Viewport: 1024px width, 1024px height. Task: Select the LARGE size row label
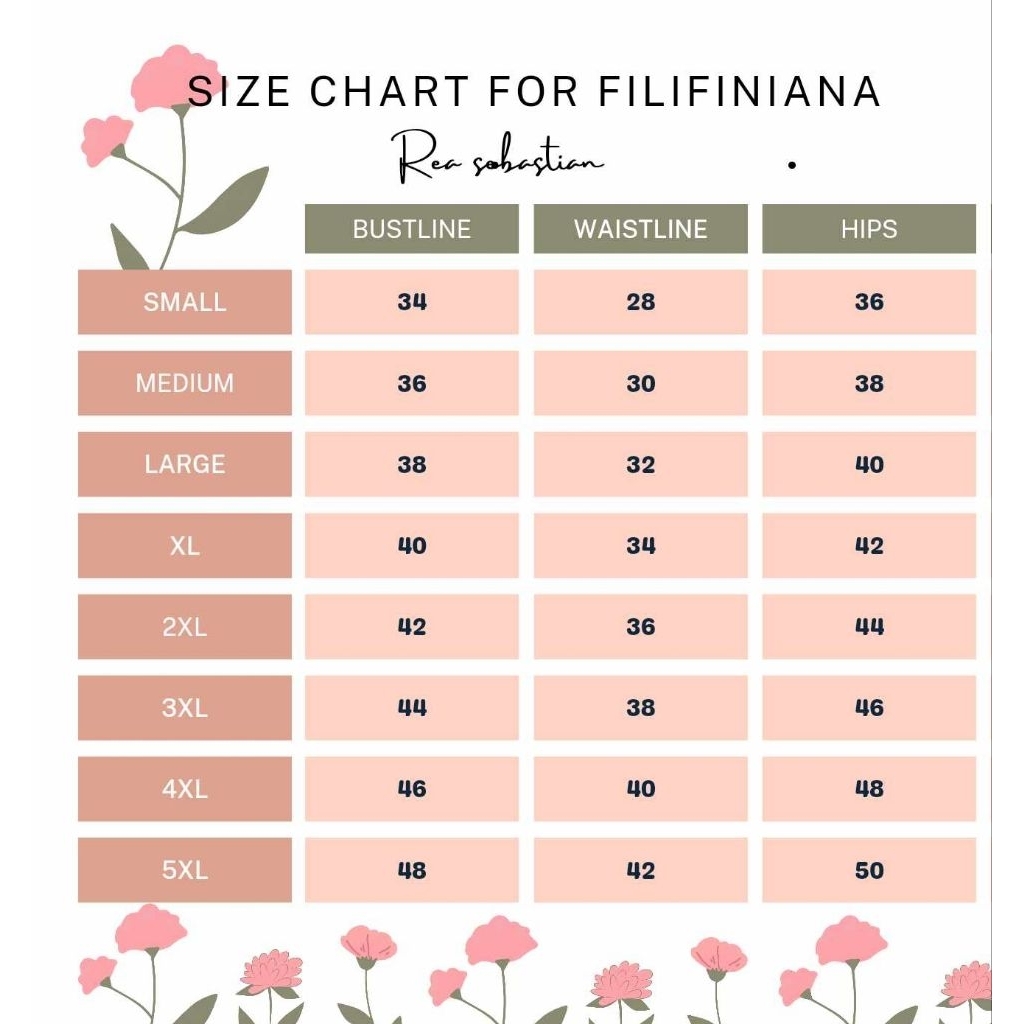coord(185,464)
